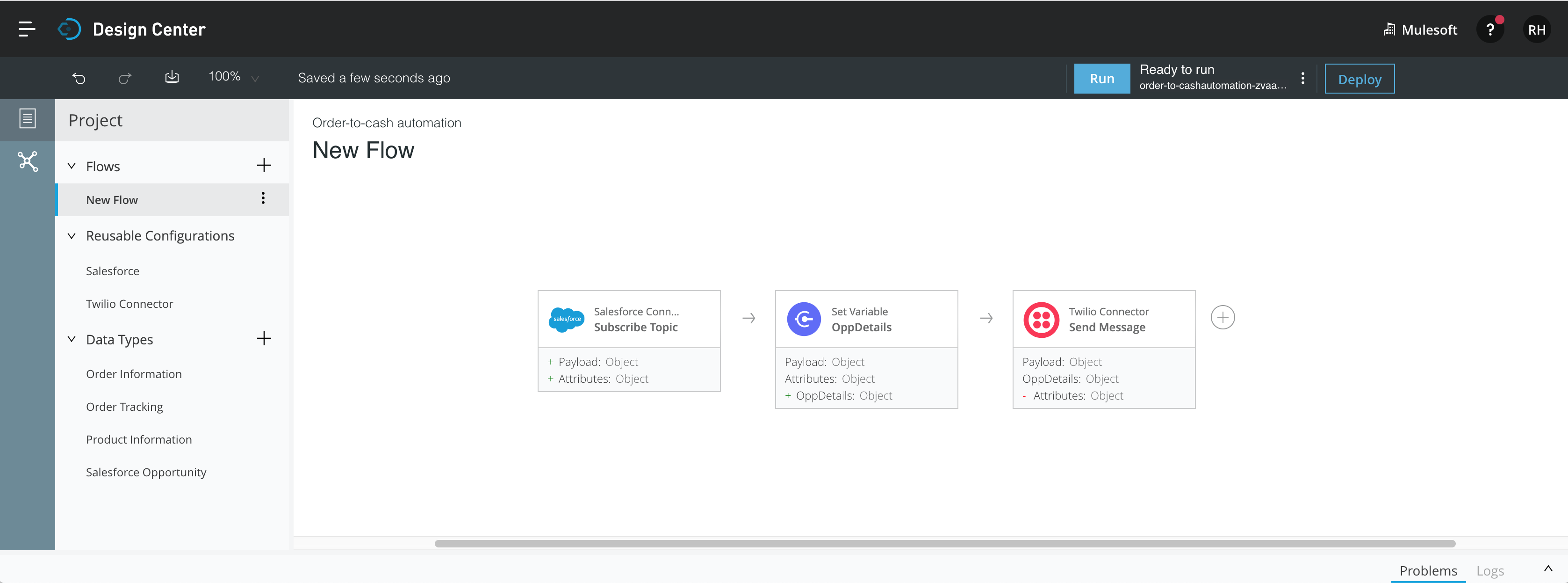Viewport: 1568px width, 583px height.
Task: Click the download/export icon in toolbar
Action: [x=172, y=77]
